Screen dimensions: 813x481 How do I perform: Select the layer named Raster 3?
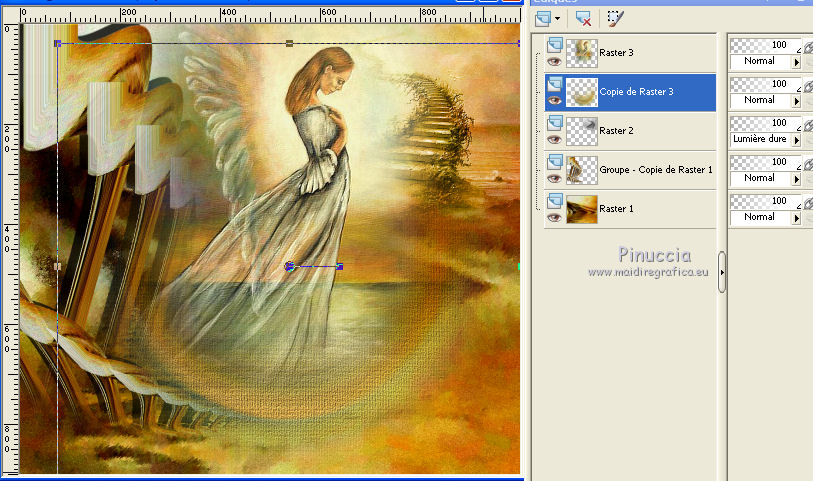click(616, 53)
